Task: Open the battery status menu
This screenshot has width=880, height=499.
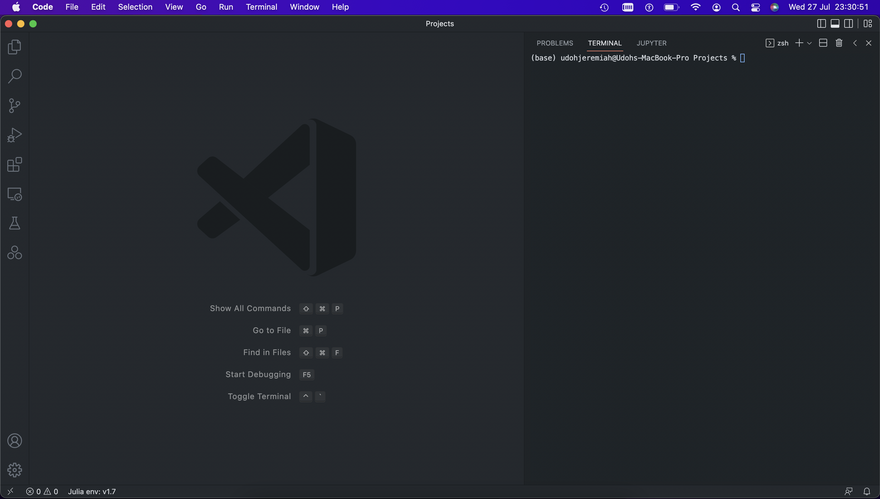Action: click(x=671, y=7)
